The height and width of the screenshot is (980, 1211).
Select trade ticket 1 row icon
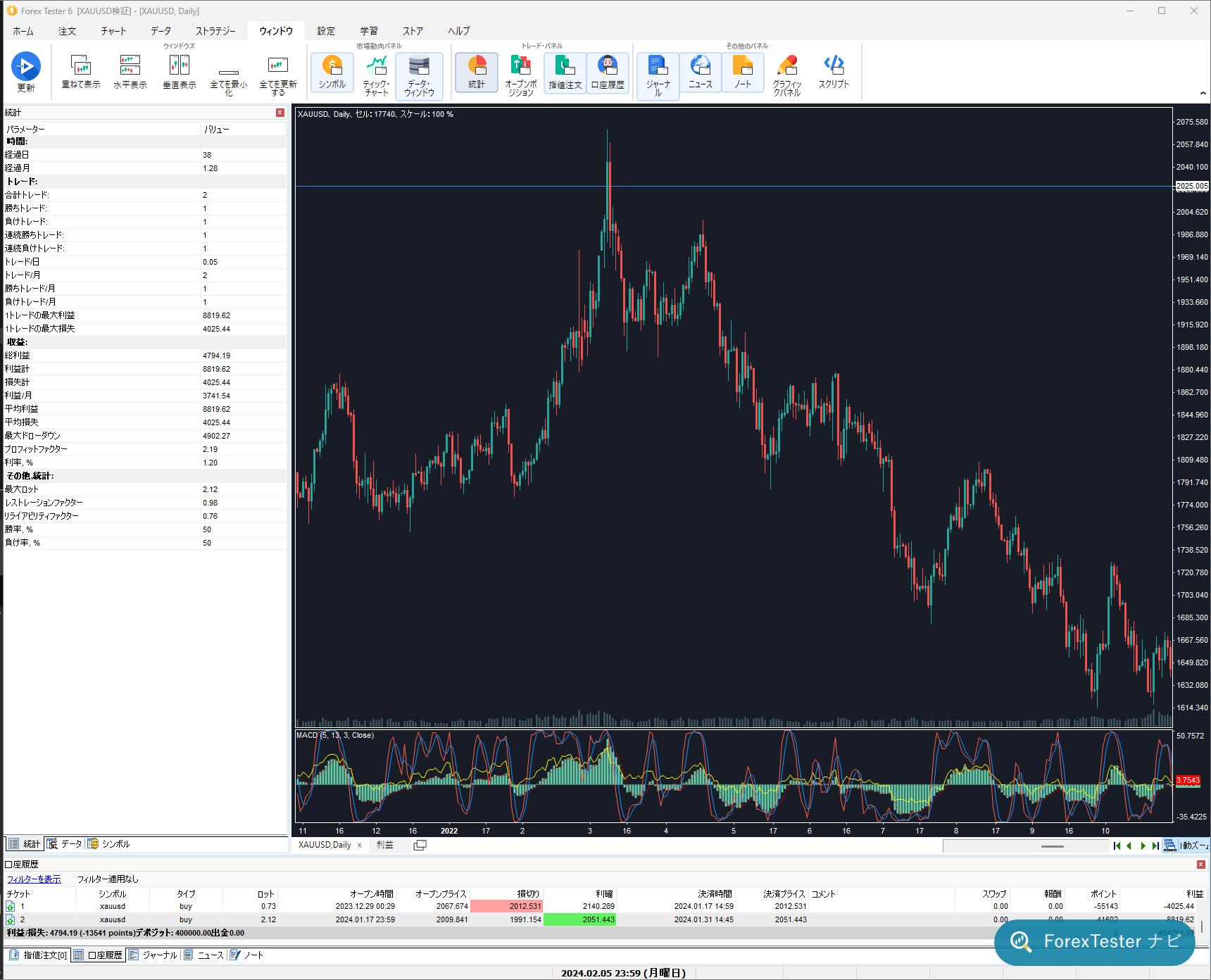[x=11, y=907]
